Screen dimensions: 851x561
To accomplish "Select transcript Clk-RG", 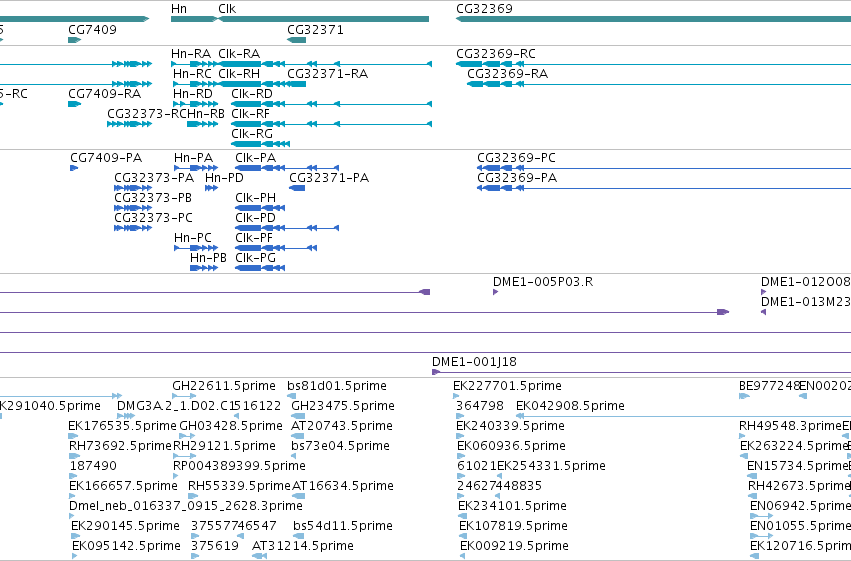I will point(252,134).
